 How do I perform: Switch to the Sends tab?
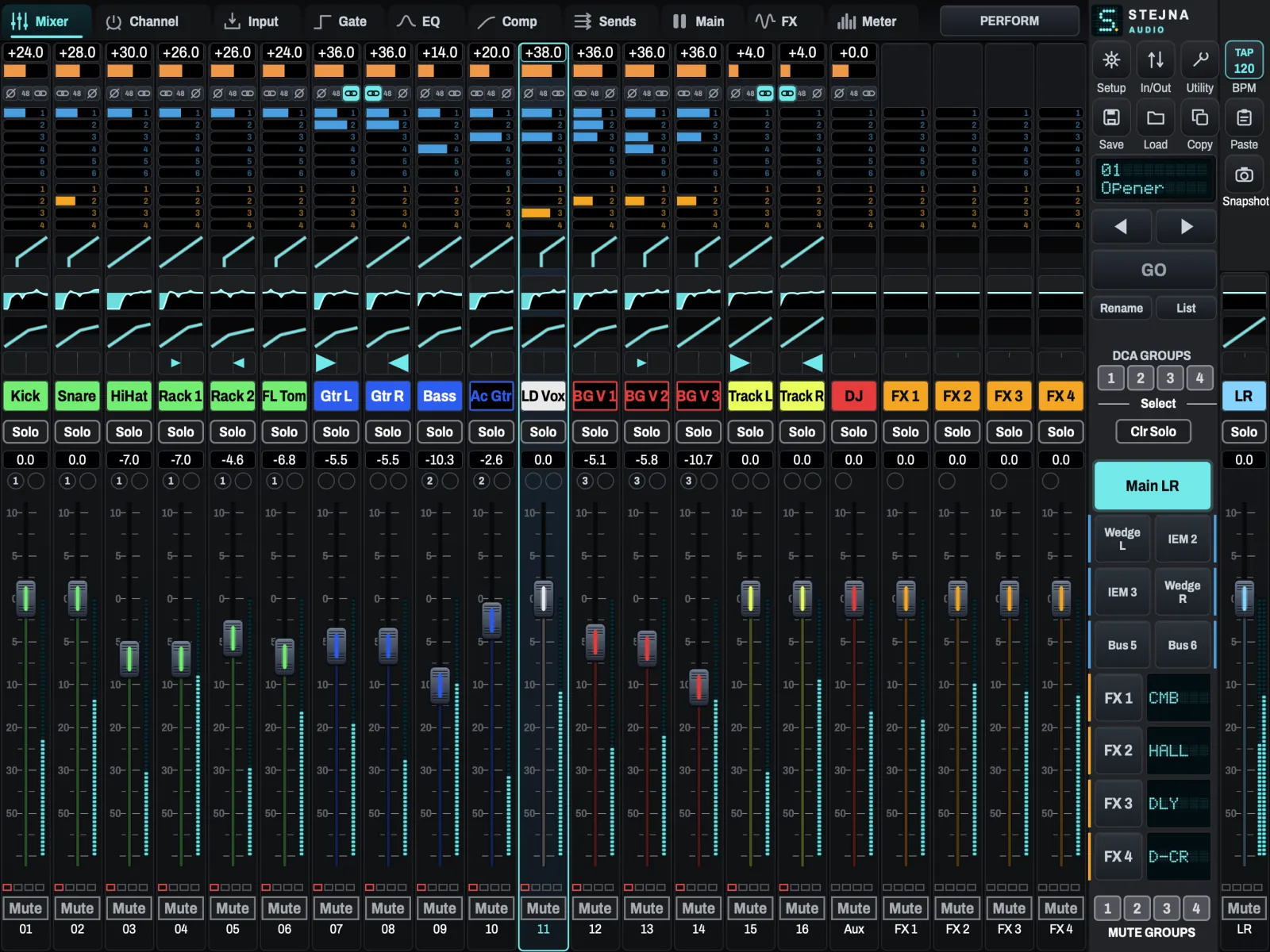tap(606, 21)
